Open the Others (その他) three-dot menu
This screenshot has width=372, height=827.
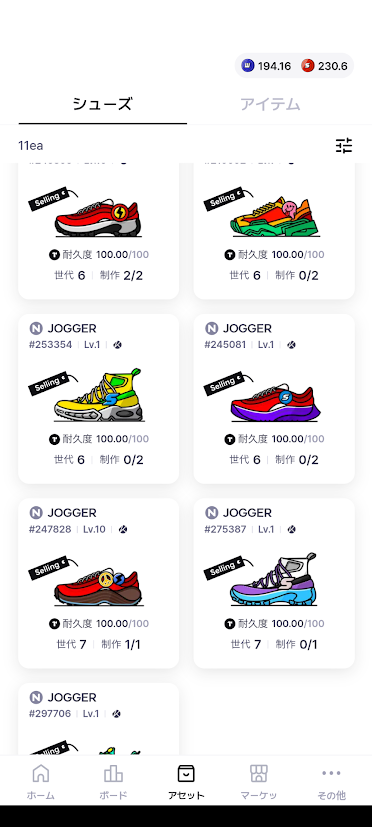pos(331,773)
